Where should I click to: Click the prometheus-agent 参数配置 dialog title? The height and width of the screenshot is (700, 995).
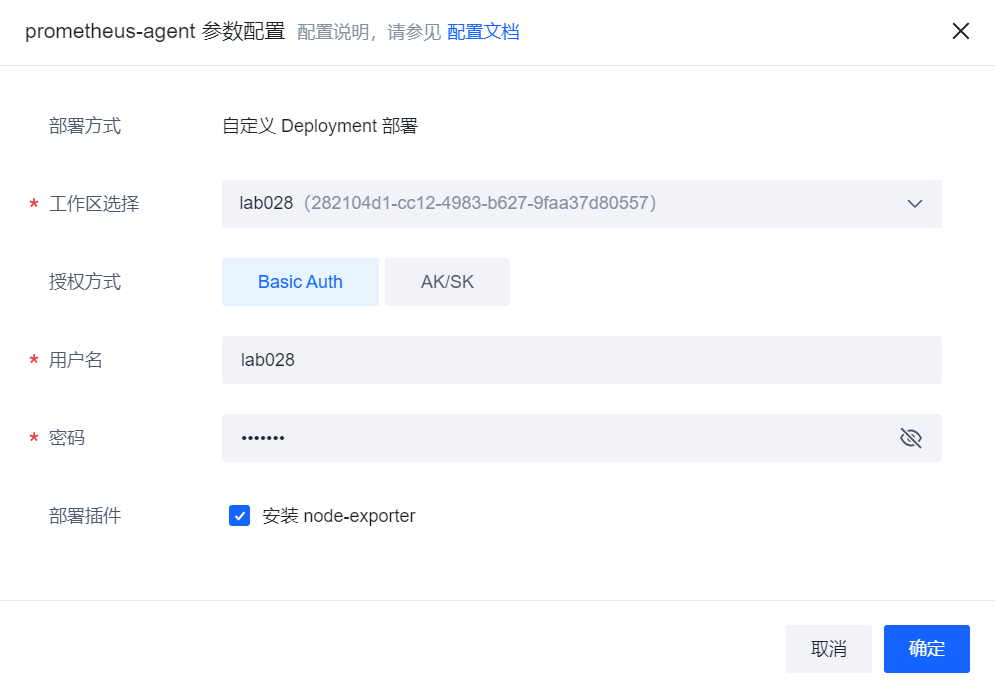(x=155, y=32)
